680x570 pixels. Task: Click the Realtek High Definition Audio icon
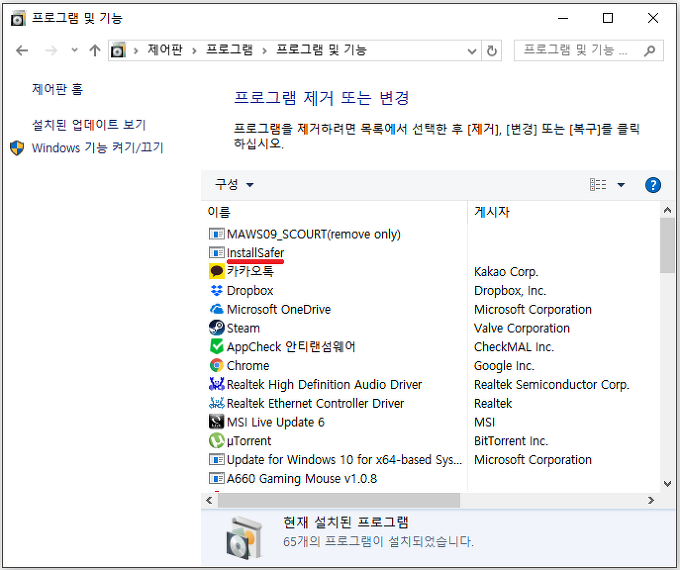[x=216, y=384]
